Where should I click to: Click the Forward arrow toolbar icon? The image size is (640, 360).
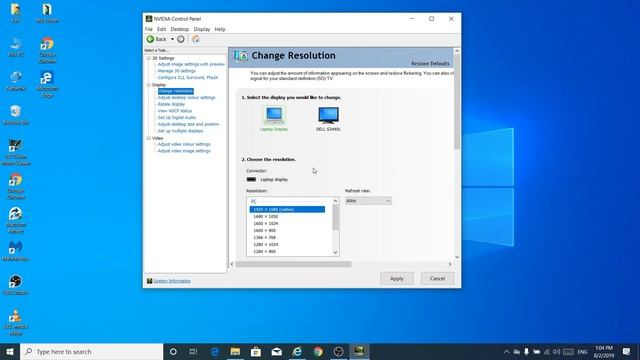(181, 39)
